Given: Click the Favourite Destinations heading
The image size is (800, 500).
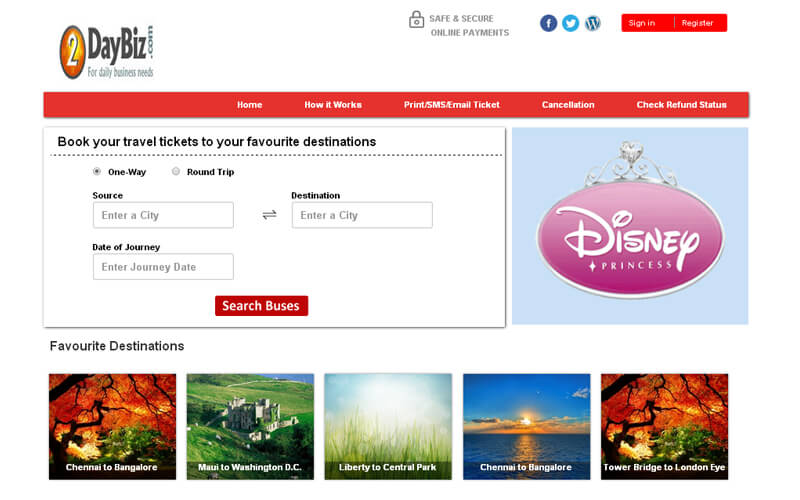Looking at the screenshot, I should coord(117,346).
